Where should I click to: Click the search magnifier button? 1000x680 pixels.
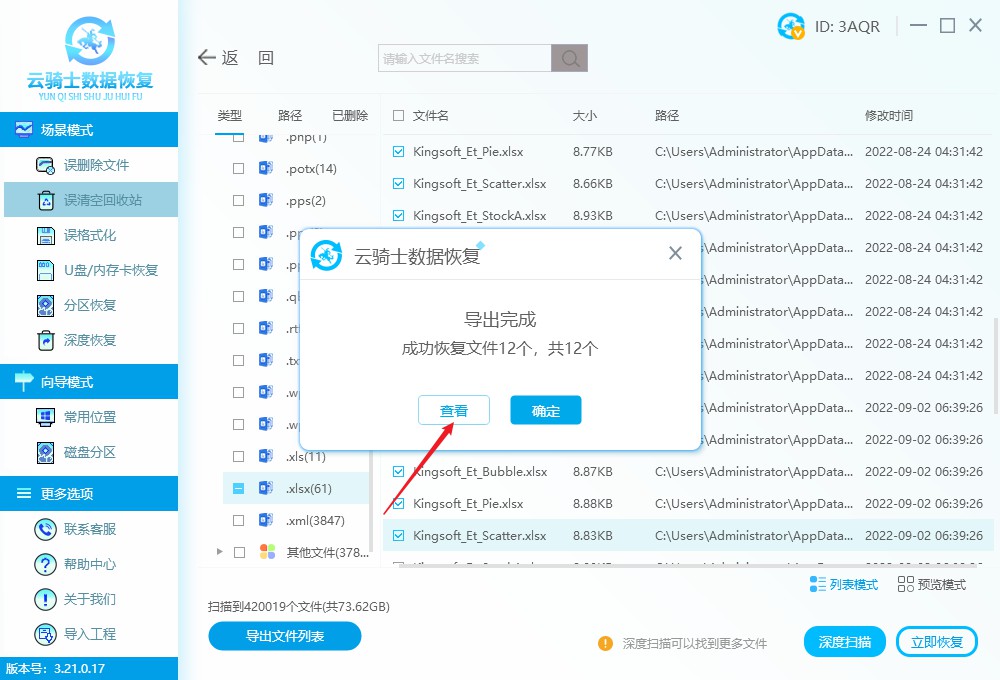tap(570, 58)
